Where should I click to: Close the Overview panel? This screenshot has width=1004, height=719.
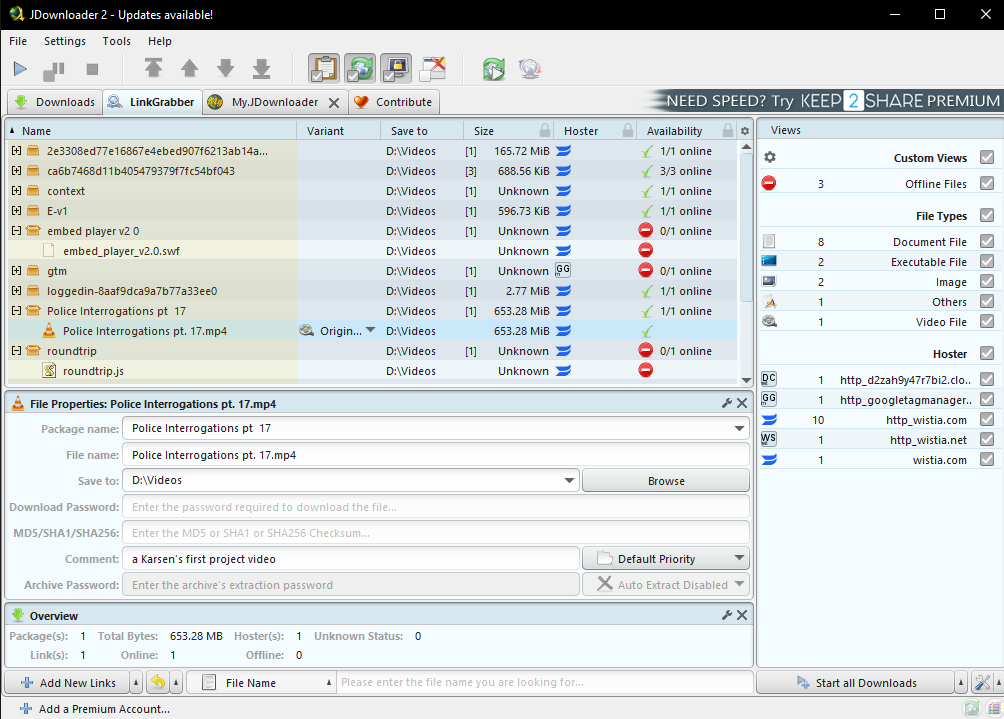click(742, 615)
